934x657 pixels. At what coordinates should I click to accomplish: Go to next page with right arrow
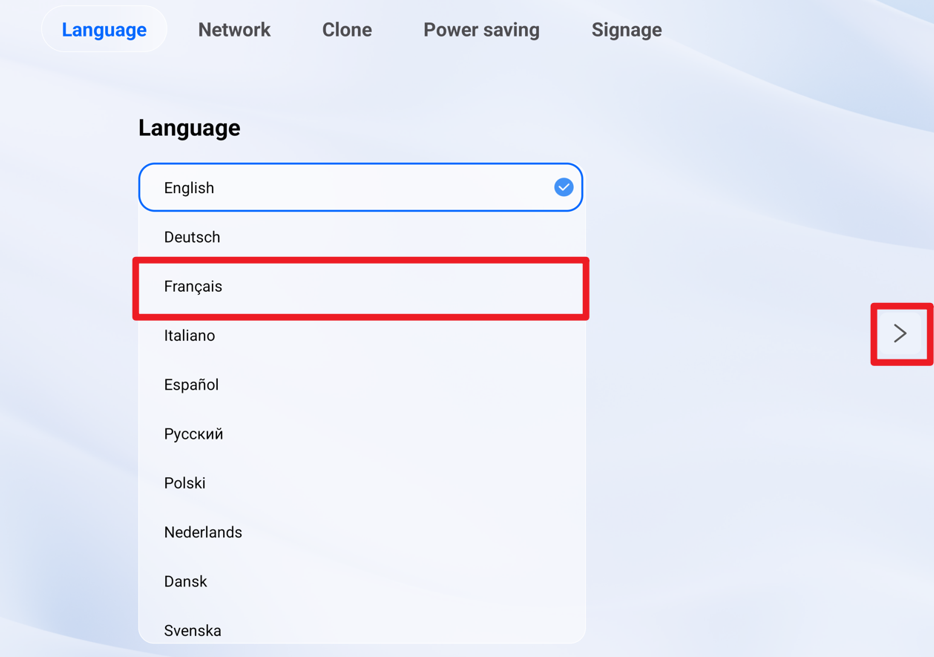click(x=900, y=334)
